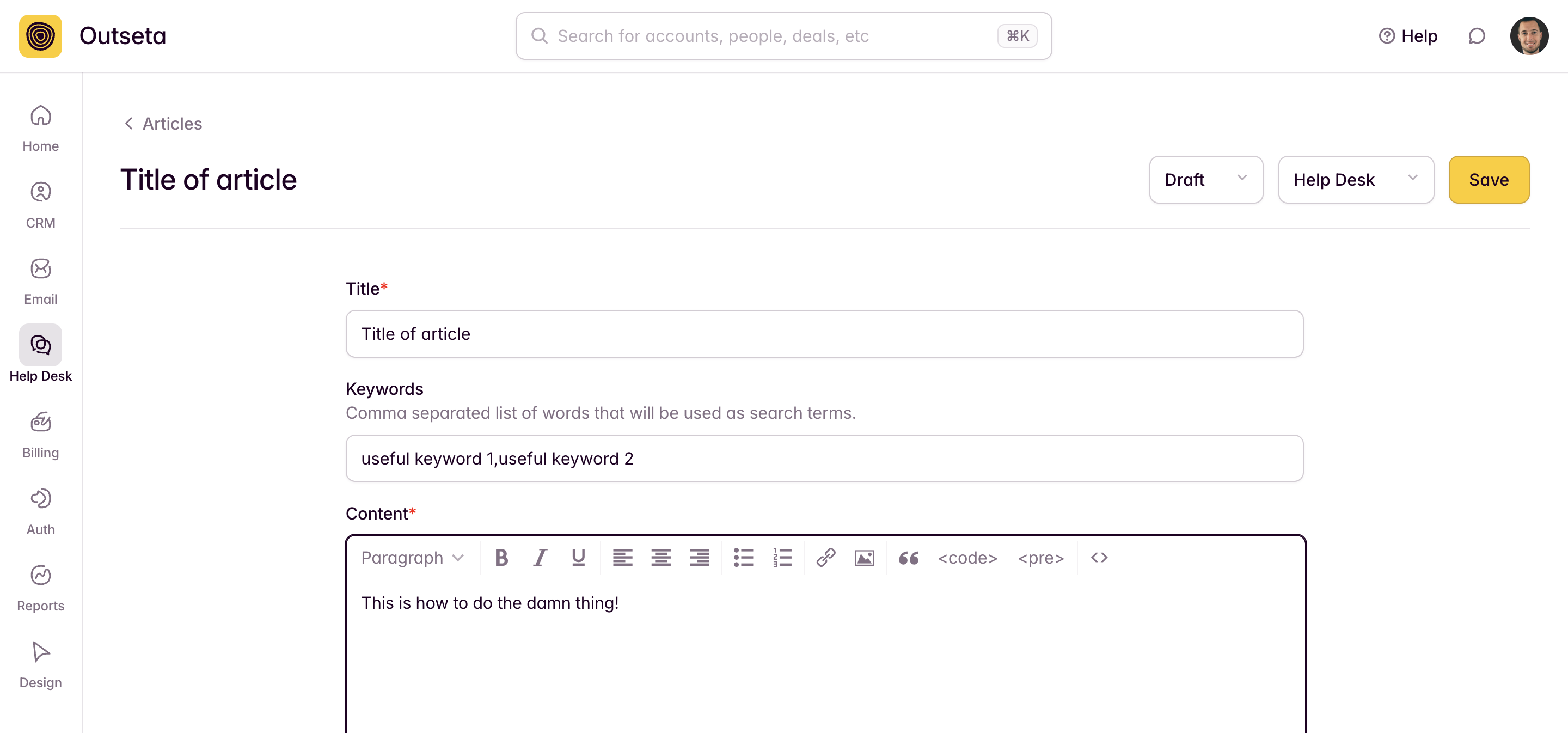
Task: Insert a hyperlink in content
Action: [825, 558]
